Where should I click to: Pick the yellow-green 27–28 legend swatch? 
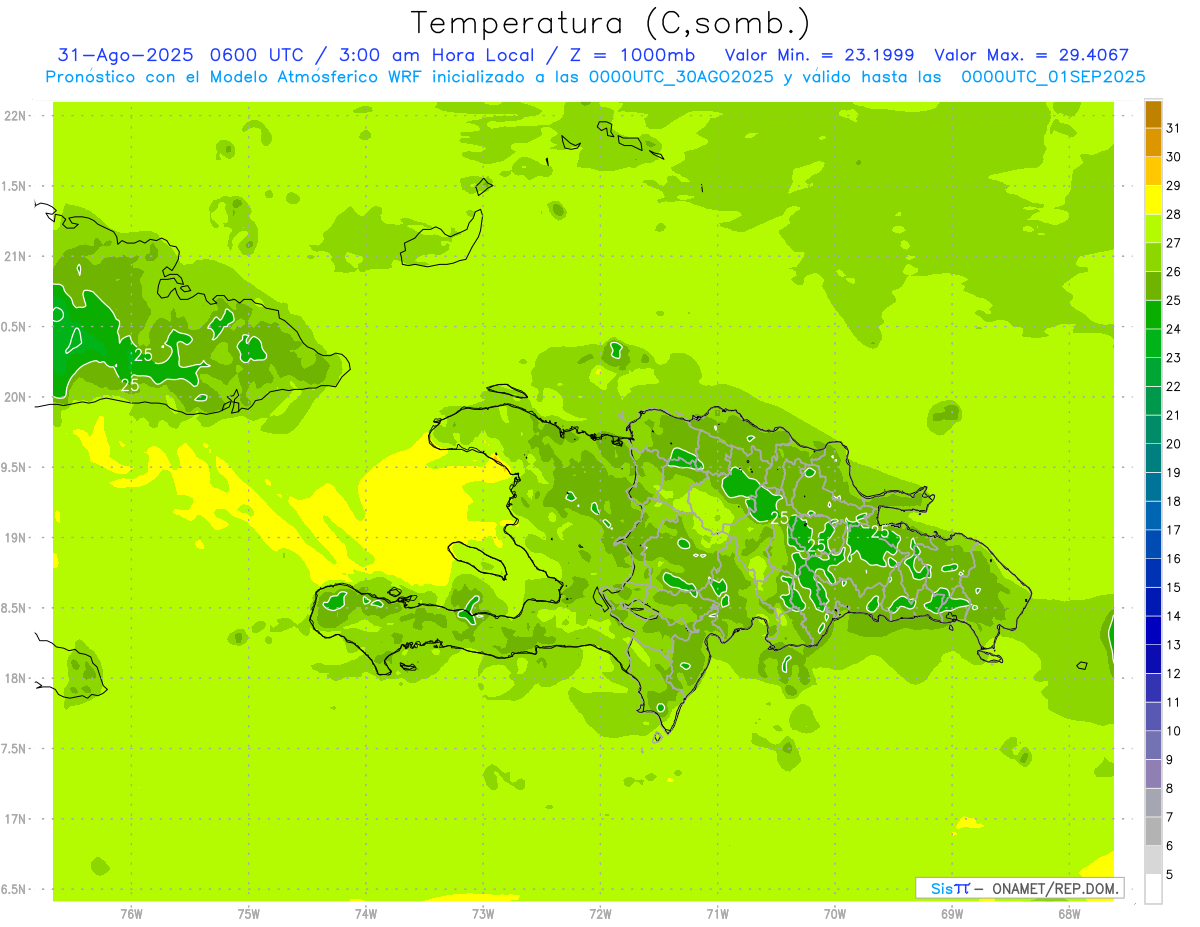[1153, 229]
